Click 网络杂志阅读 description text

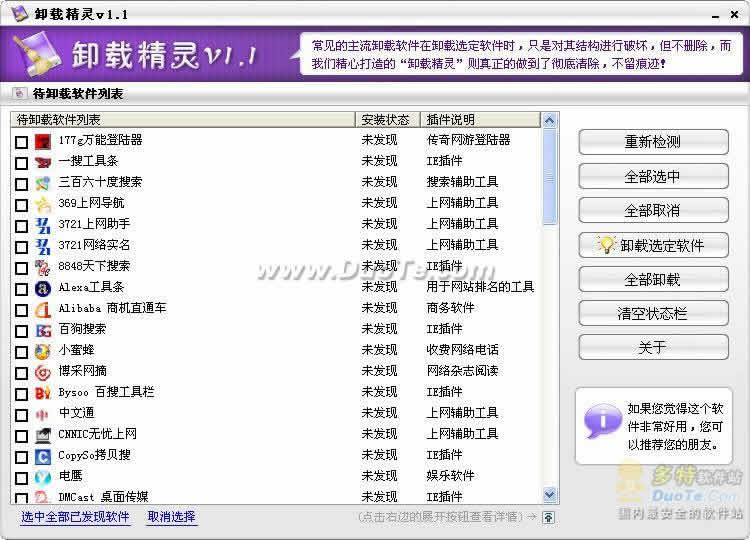(x=462, y=371)
